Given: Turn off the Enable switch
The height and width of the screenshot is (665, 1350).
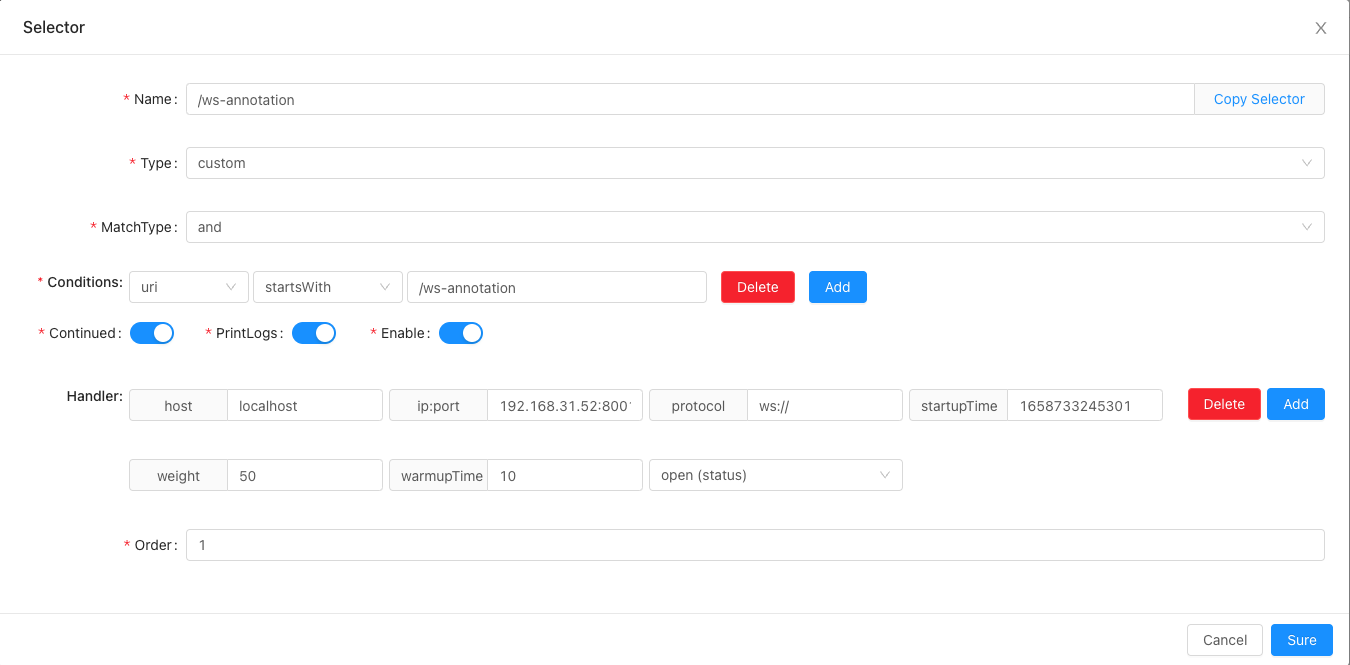Looking at the screenshot, I should 461,333.
